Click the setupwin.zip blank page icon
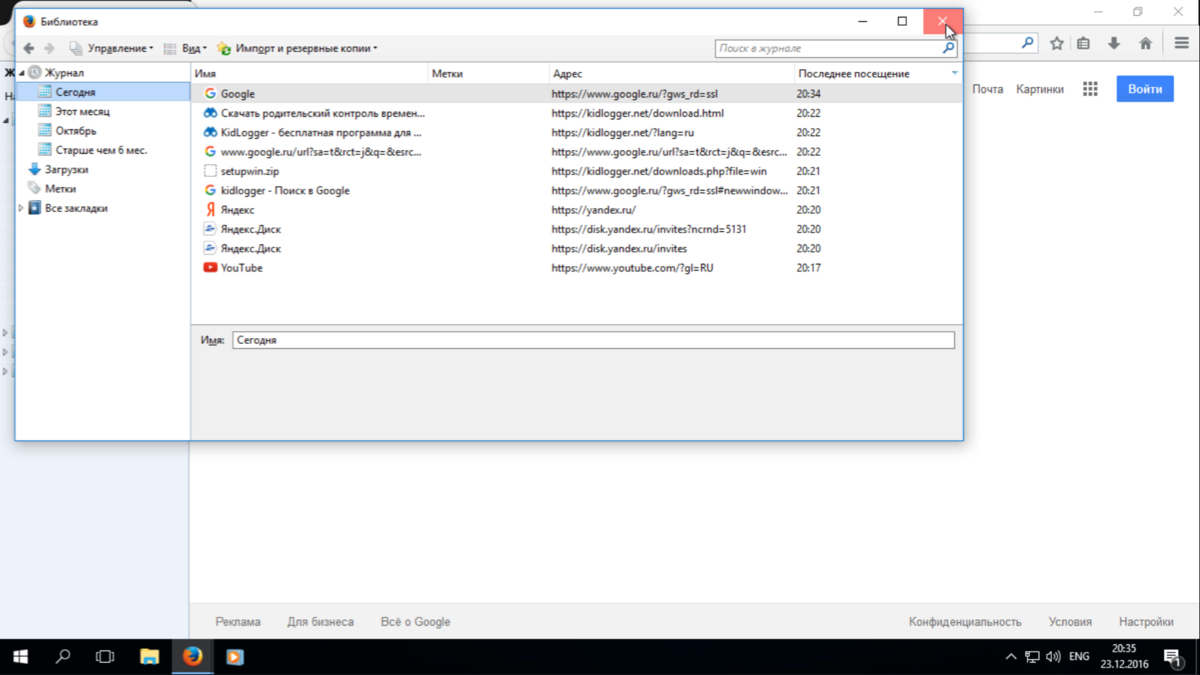The height and width of the screenshot is (675, 1200). (x=210, y=171)
